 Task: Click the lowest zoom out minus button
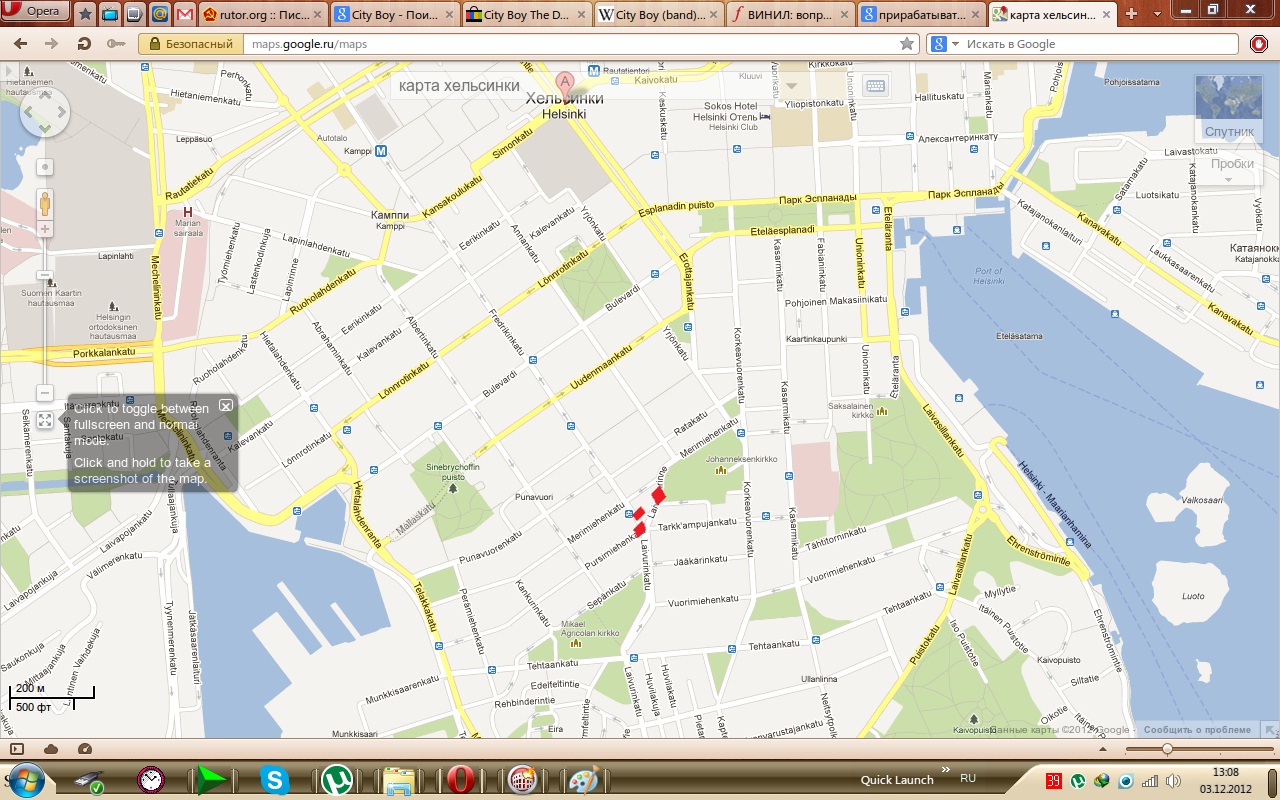click(x=45, y=393)
